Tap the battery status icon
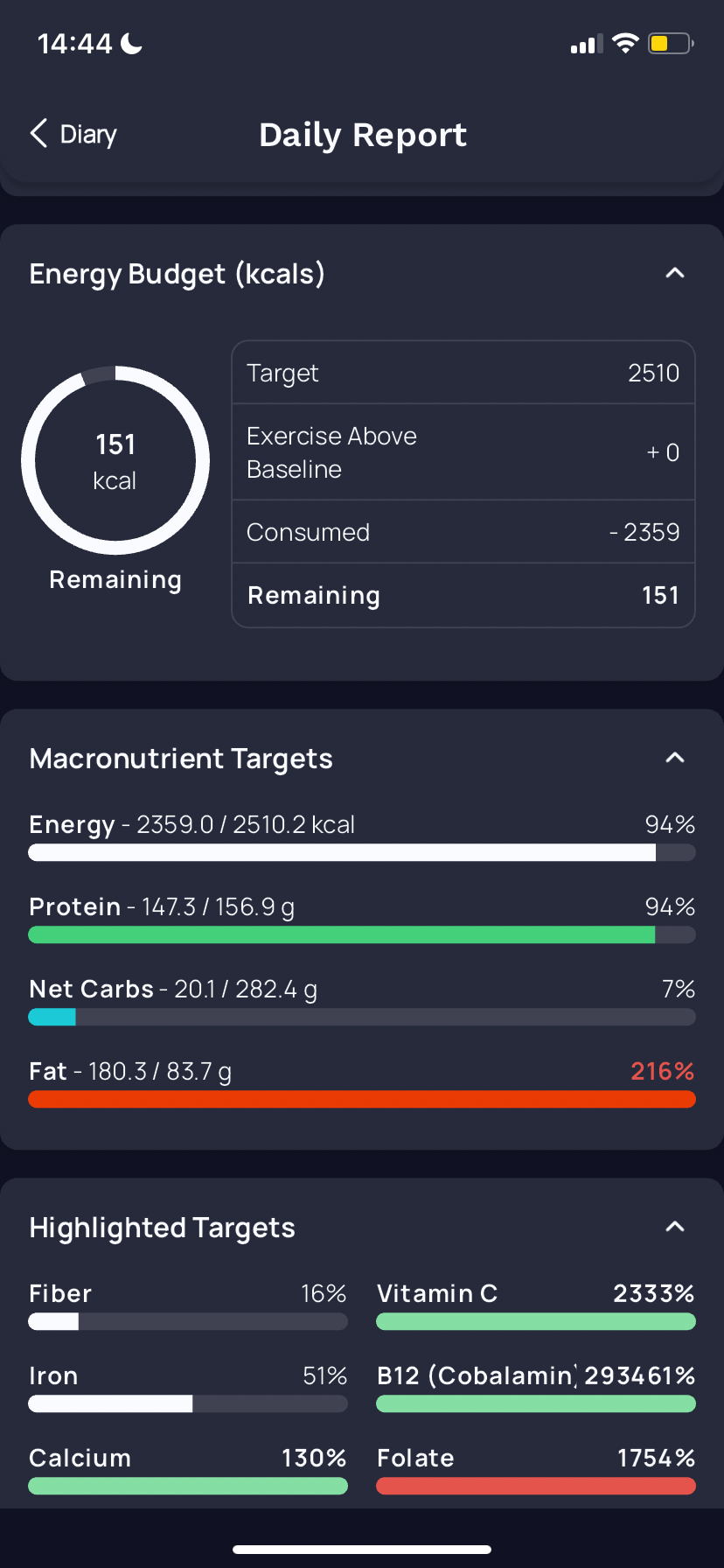This screenshot has height=1568, width=724. [x=671, y=43]
